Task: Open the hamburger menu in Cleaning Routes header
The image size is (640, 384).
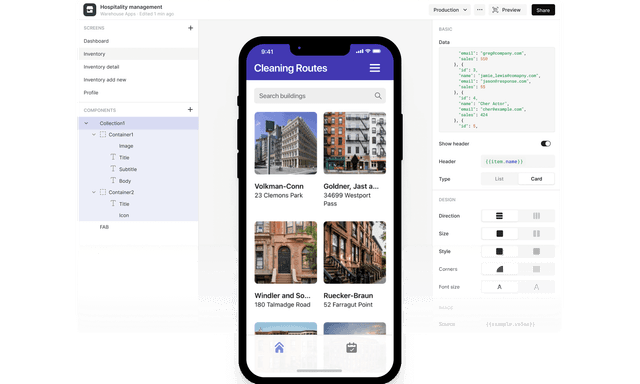Action: [375, 68]
